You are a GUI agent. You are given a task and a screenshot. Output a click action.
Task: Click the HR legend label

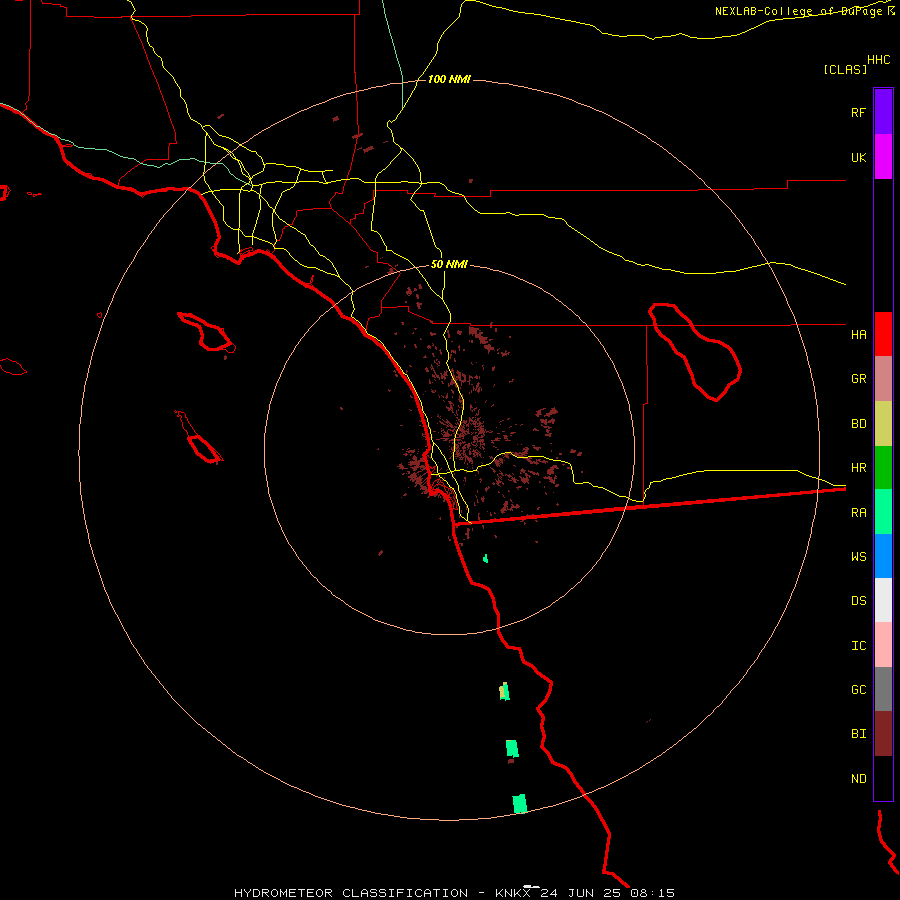(x=858, y=468)
